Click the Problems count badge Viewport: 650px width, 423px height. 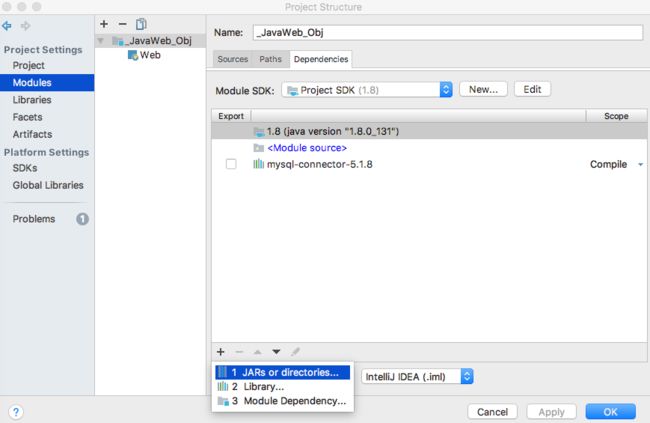(82, 219)
